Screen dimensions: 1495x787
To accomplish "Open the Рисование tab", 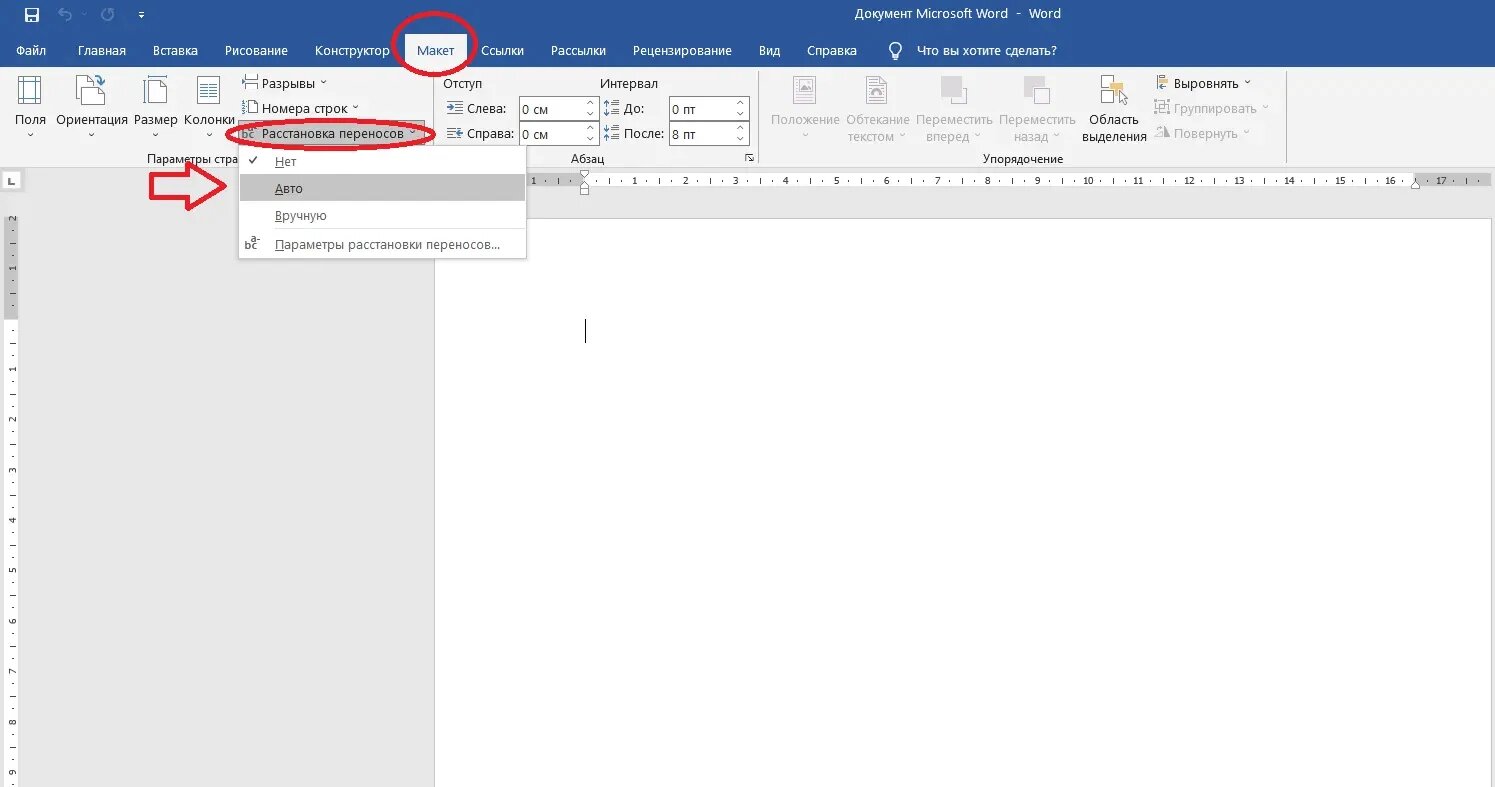I will tap(256, 50).
